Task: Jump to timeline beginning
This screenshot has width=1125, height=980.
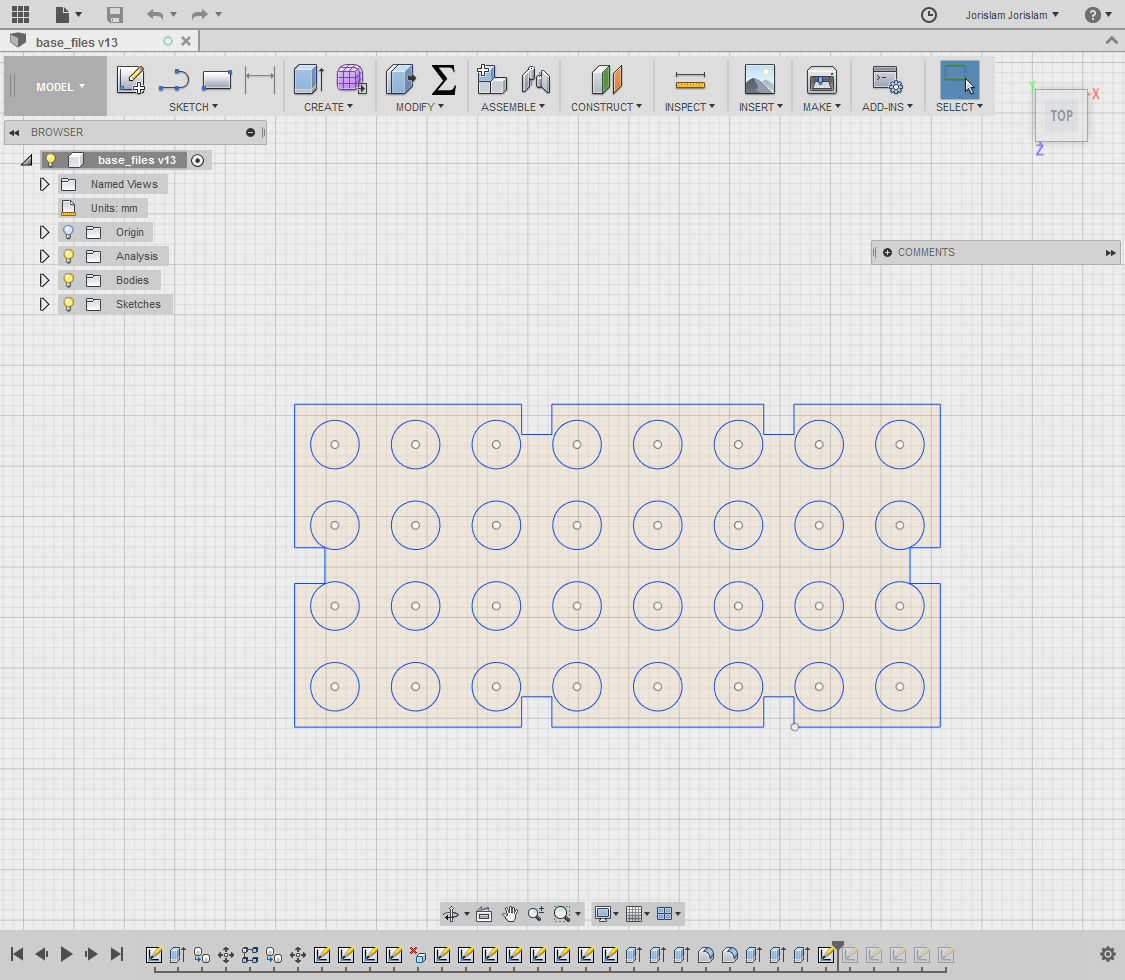Action: click(17, 953)
